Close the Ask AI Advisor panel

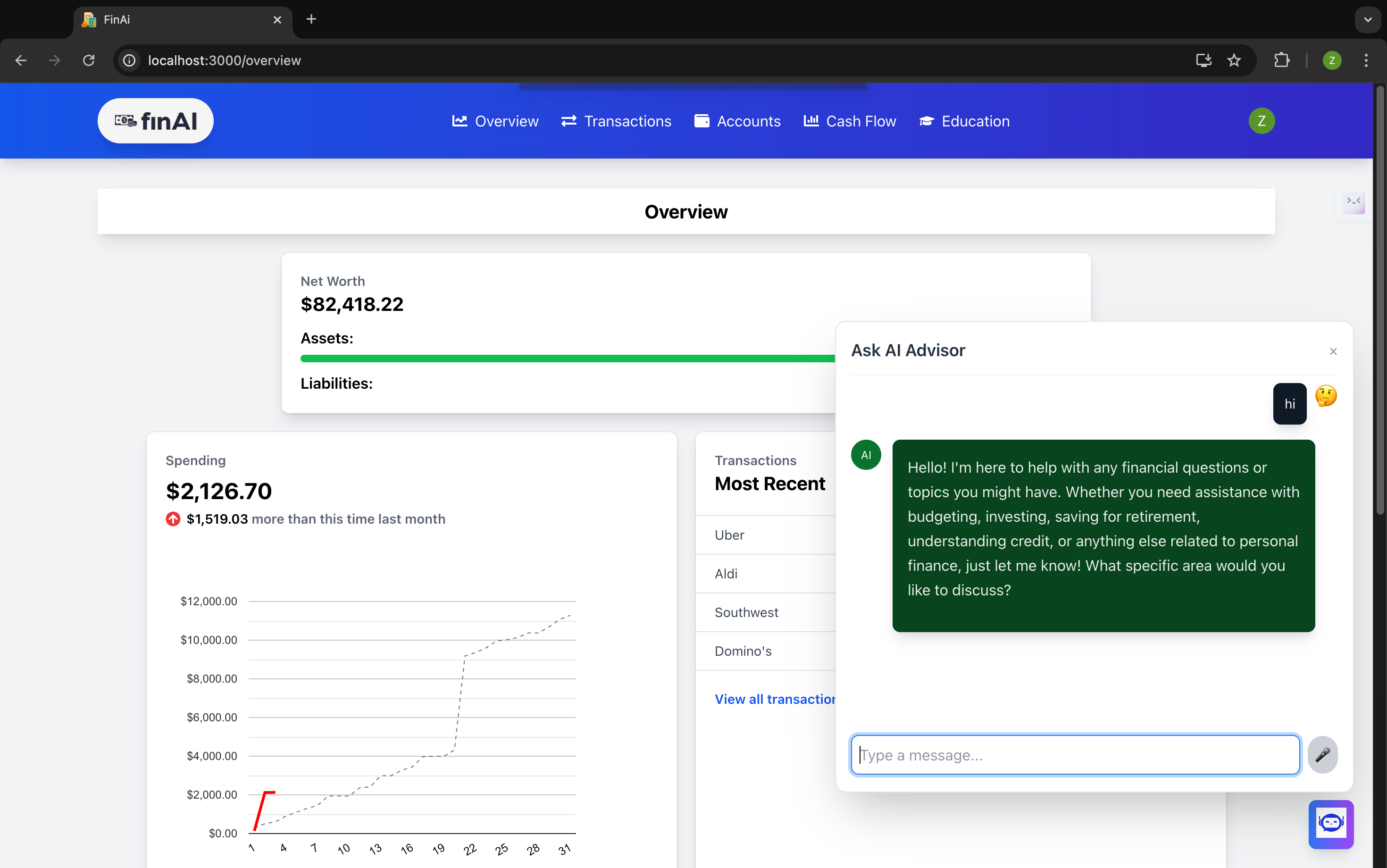(1333, 351)
